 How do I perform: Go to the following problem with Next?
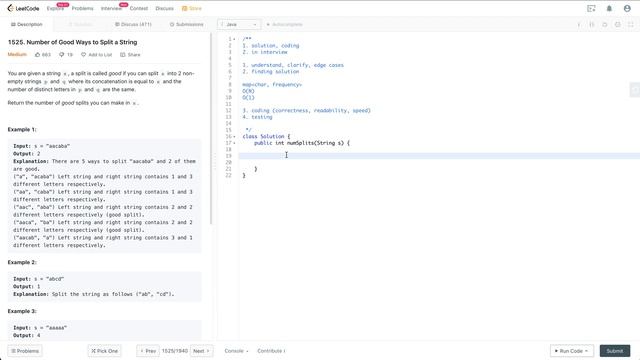(x=201, y=351)
